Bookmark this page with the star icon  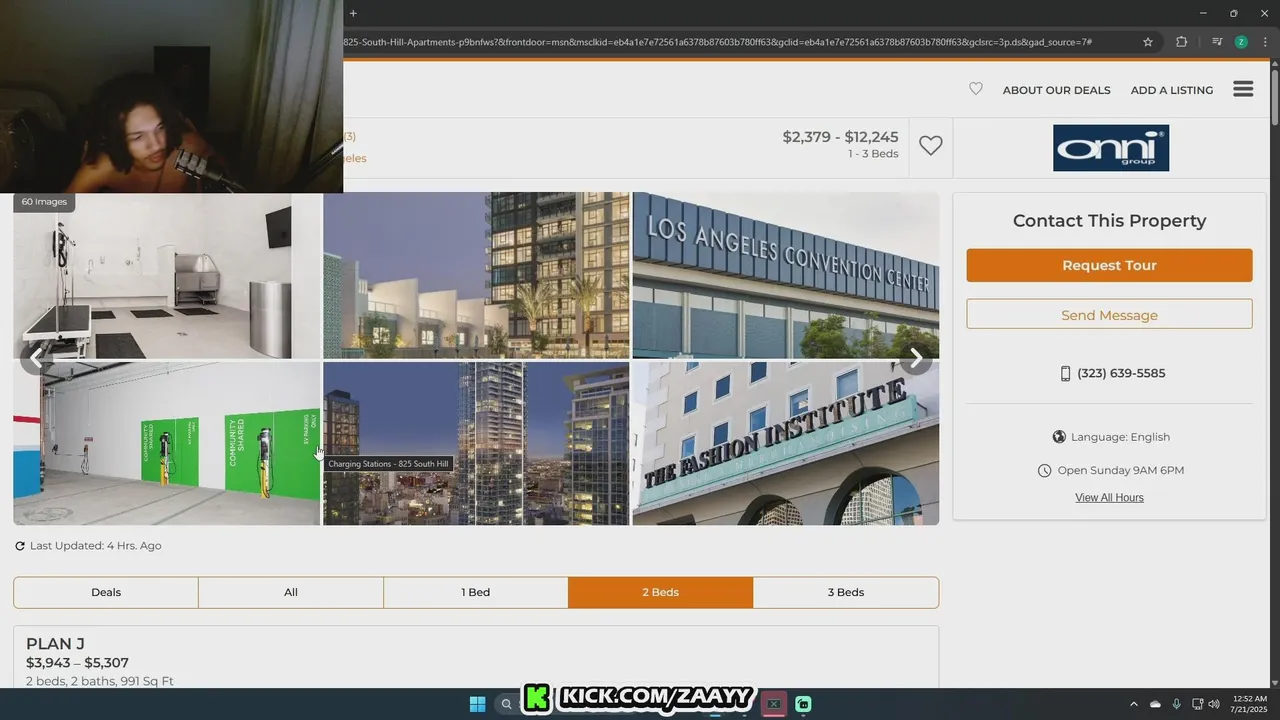point(1148,42)
